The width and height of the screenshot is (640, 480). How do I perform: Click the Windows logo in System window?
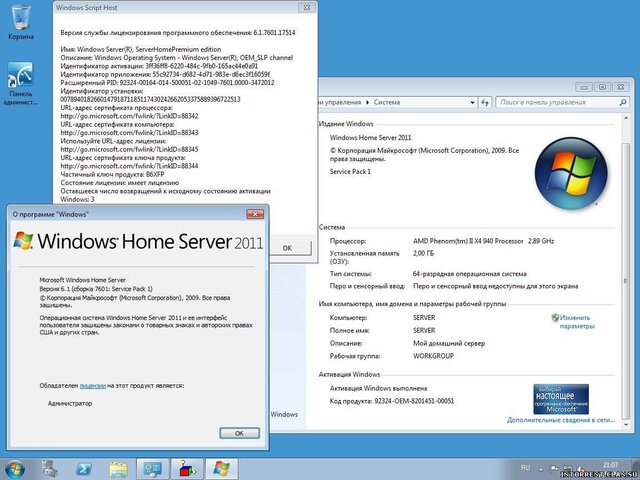[571, 173]
